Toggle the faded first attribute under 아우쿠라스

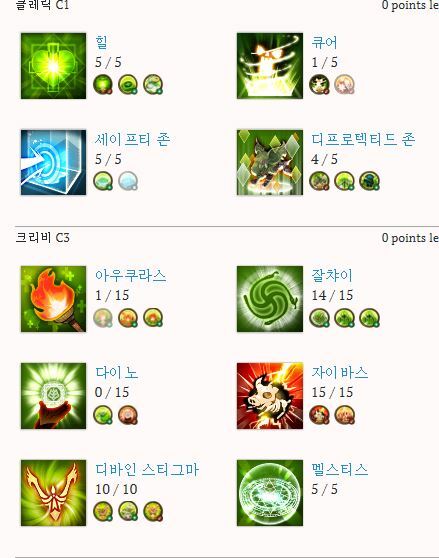[x=103, y=318]
